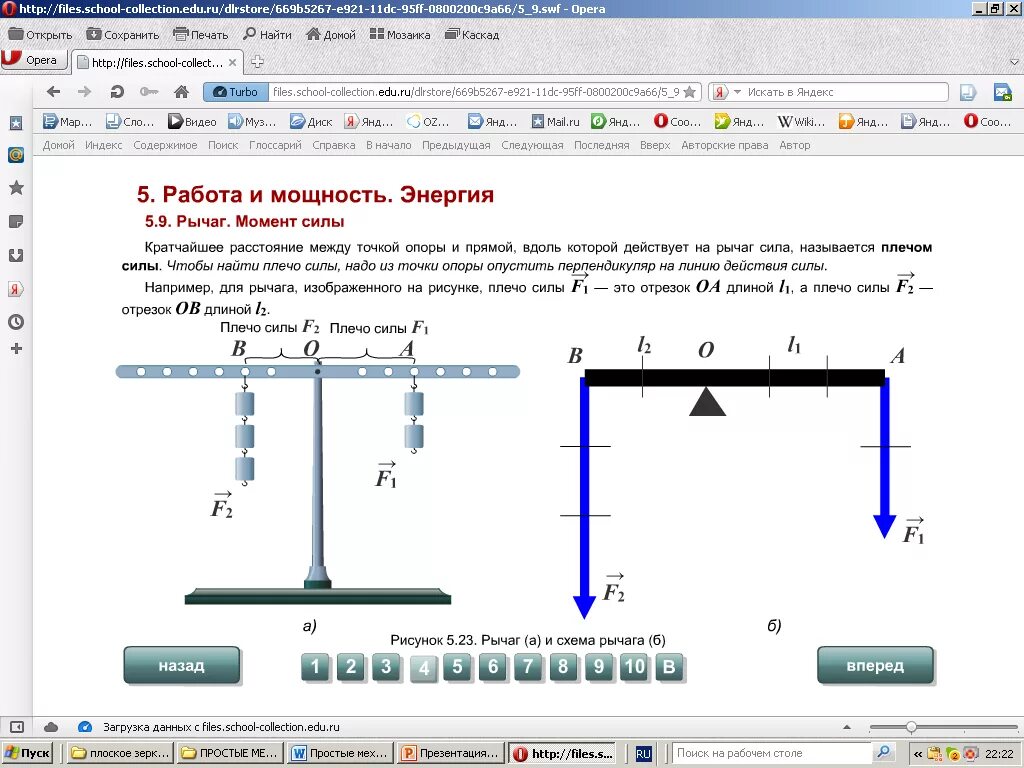The width and height of the screenshot is (1024, 768).
Task: Click status bar Turbo speedometer icon
Action: pyautogui.click(x=84, y=727)
